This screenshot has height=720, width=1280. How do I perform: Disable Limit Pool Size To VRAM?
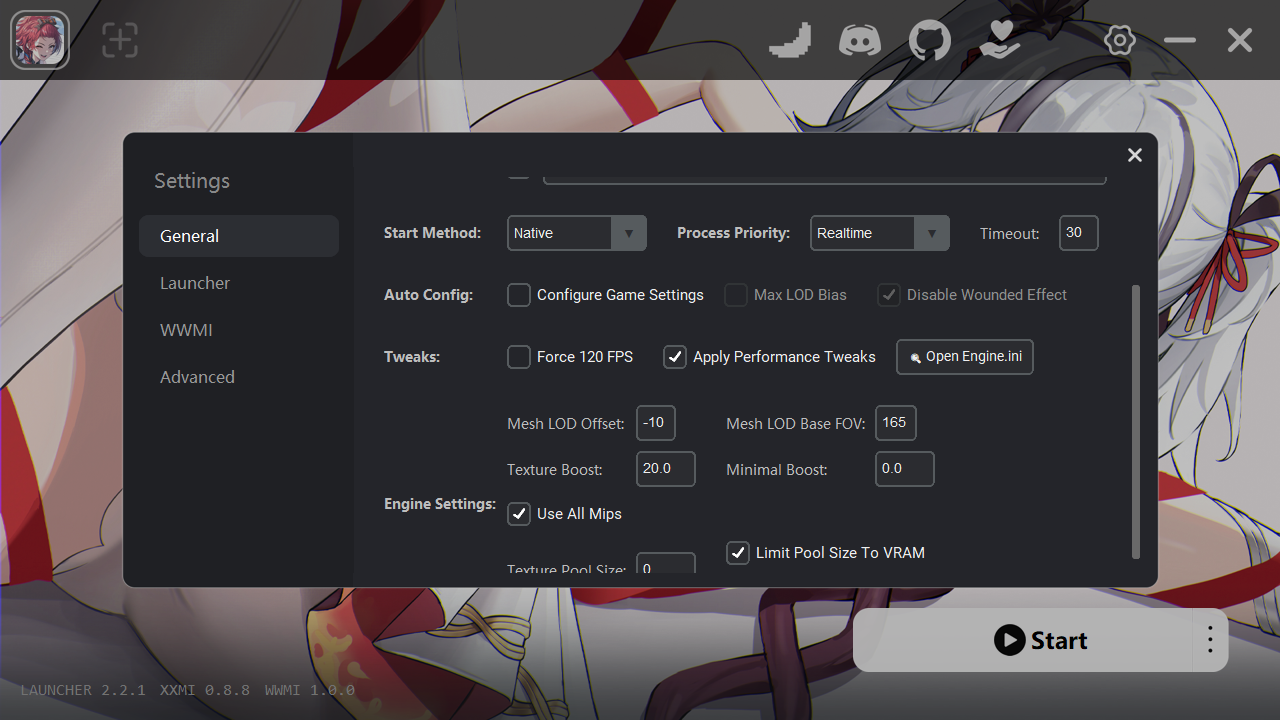[738, 553]
